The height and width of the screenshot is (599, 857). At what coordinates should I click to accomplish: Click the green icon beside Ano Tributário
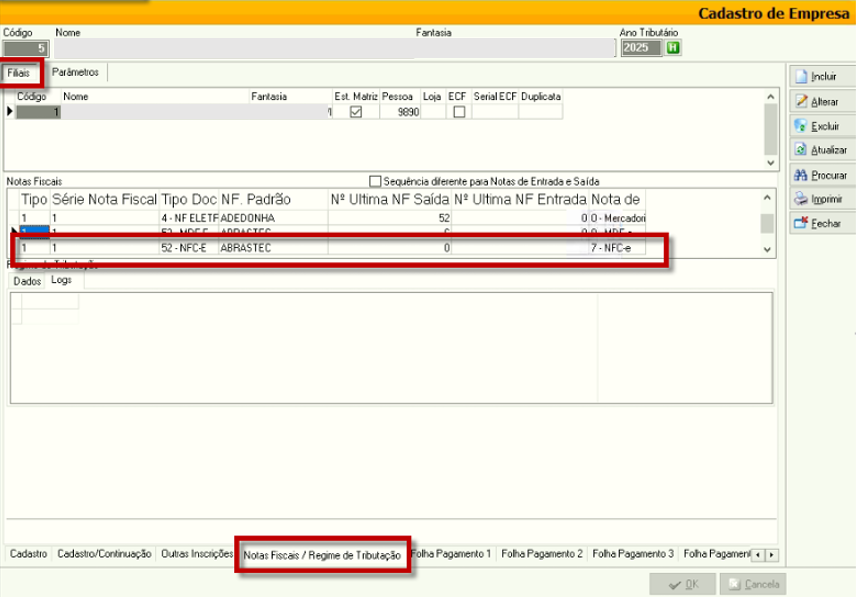click(x=674, y=48)
